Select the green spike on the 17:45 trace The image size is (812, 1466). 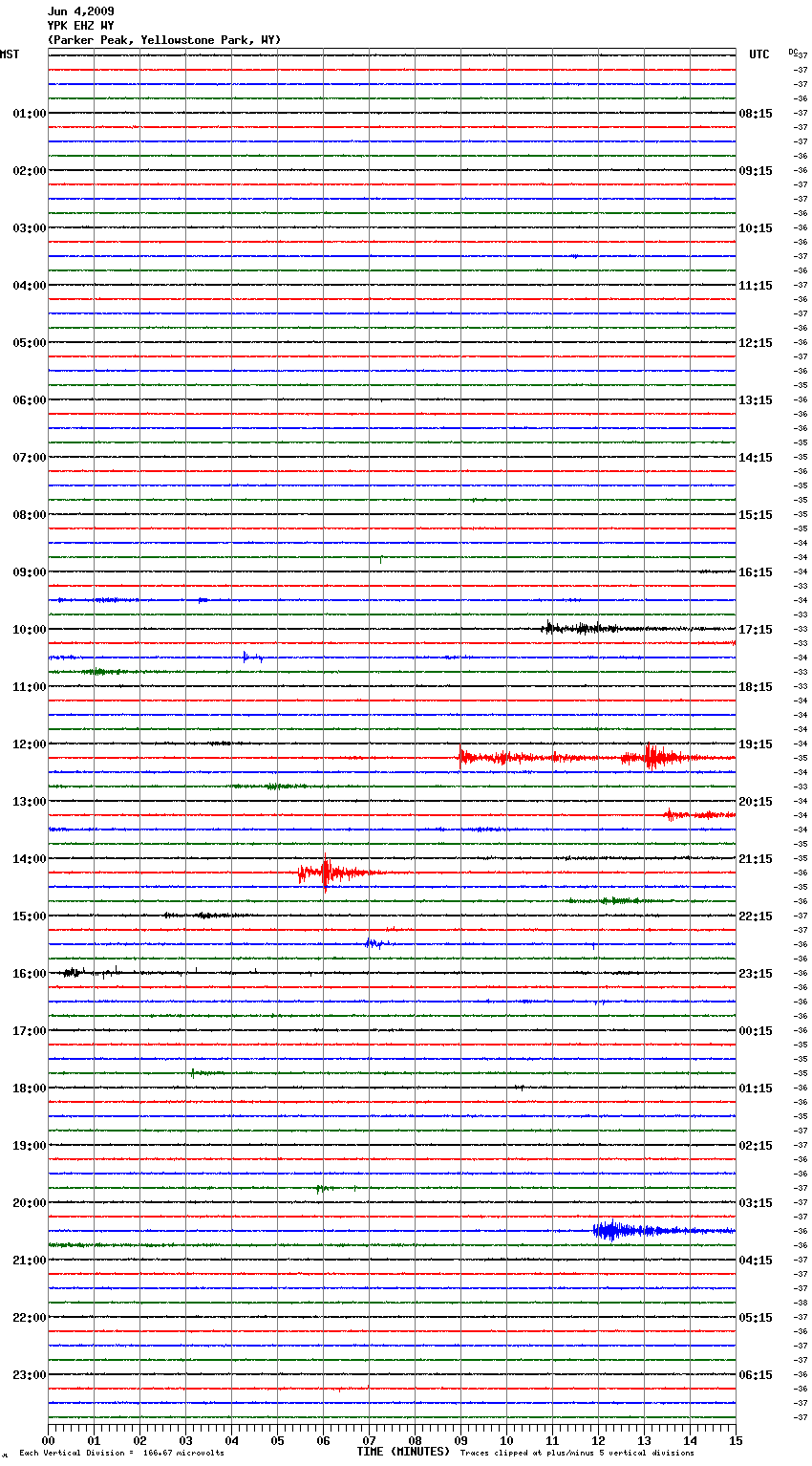pyautogui.click(x=194, y=1073)
